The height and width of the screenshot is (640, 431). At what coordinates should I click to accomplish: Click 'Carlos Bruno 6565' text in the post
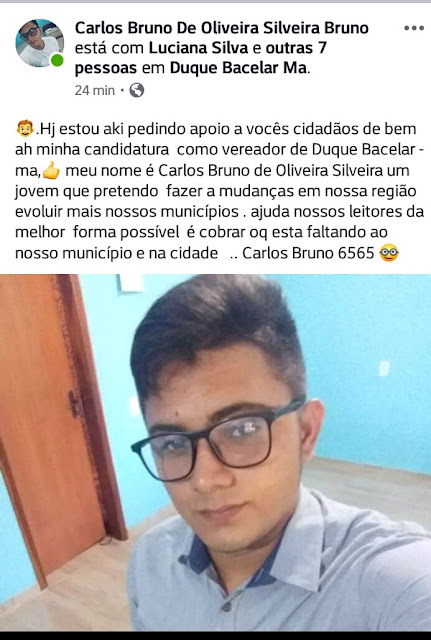click(x=308, y=253)
